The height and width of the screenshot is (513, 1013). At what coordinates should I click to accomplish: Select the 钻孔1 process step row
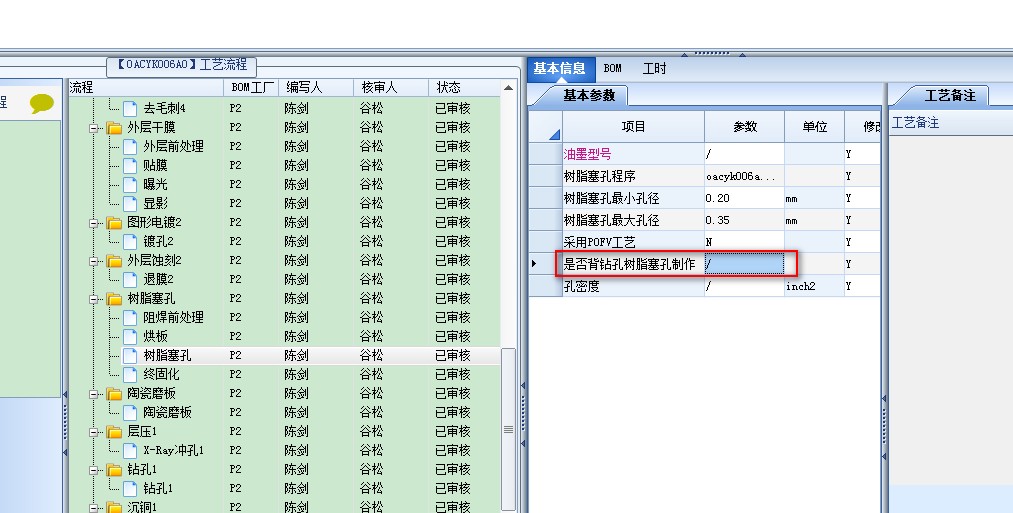click(284, 488)
